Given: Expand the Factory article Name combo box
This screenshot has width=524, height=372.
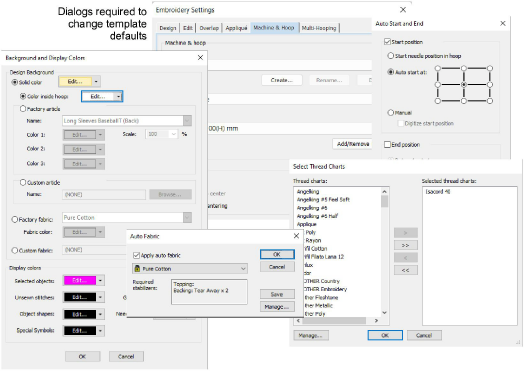Looking at the screenshot, I should [x=187, y=121].
